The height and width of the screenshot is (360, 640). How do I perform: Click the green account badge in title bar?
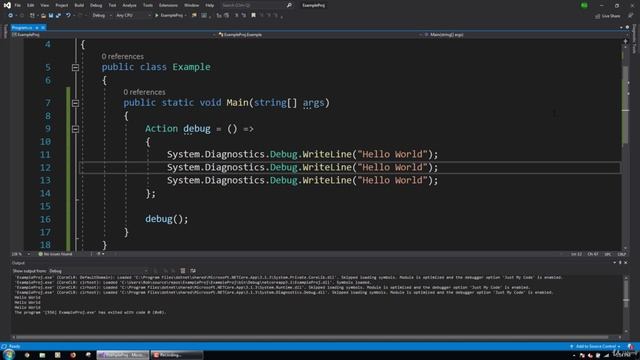(x=584, y=5)
